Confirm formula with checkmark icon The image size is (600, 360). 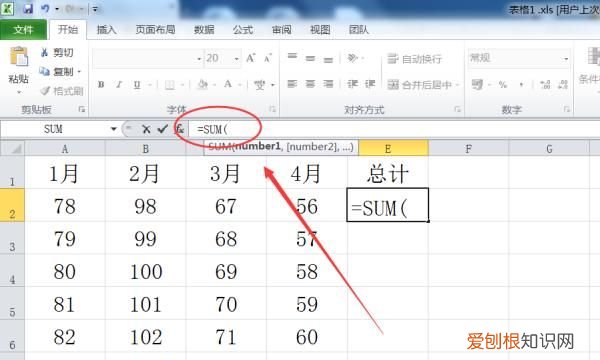pyautogui.click(x=163, y=129)
